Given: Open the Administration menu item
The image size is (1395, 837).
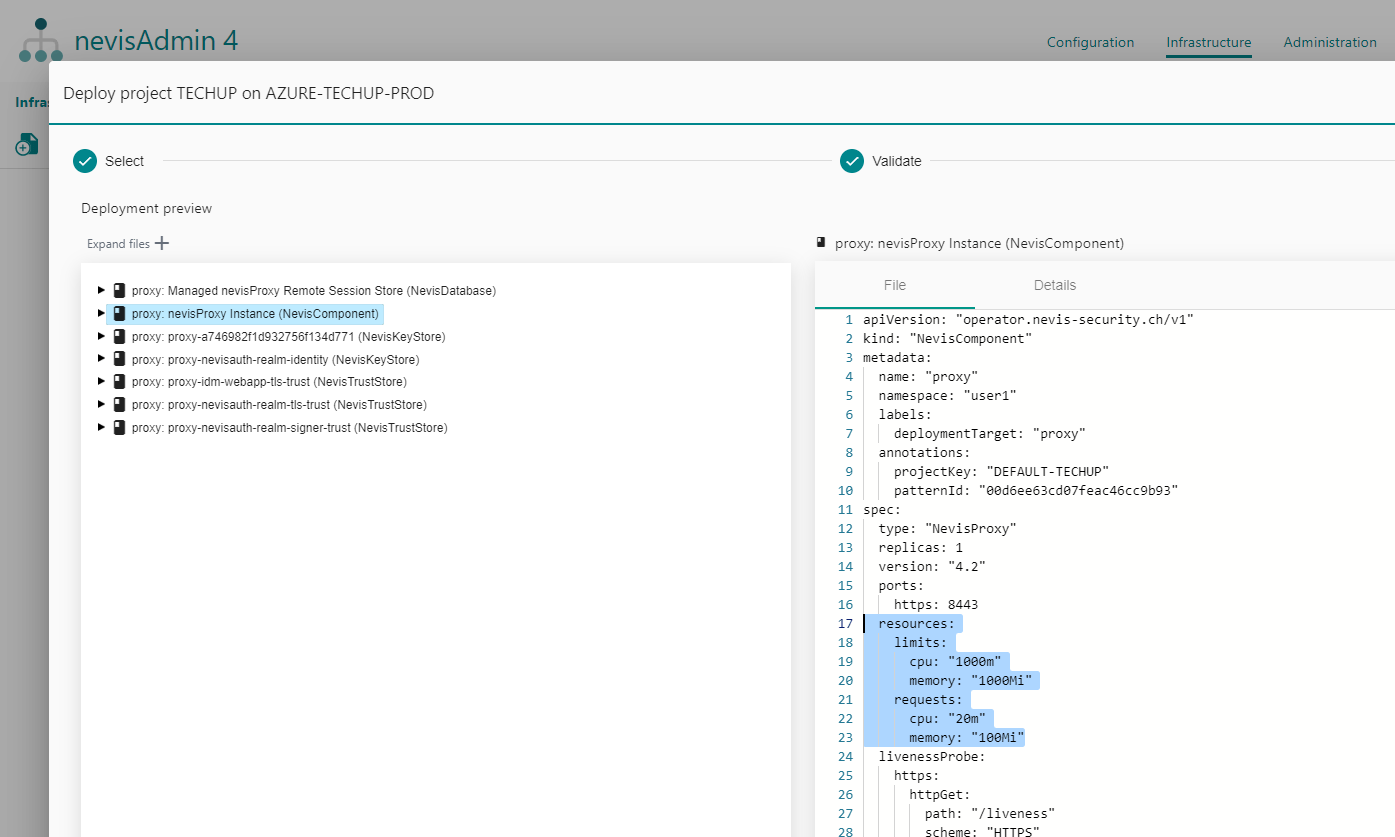Looking at the screenshot, I should click(x=1330, y=42).
